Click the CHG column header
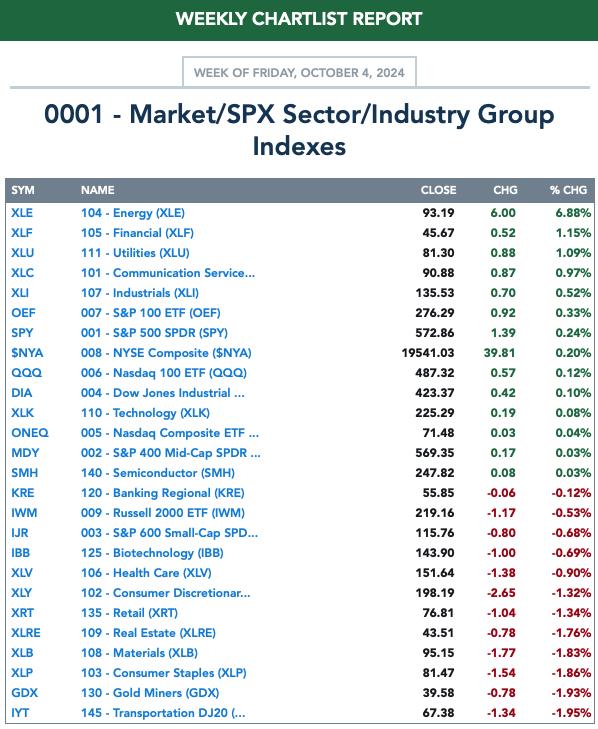This screenshot has width=598, height=729. coord(505,190)
